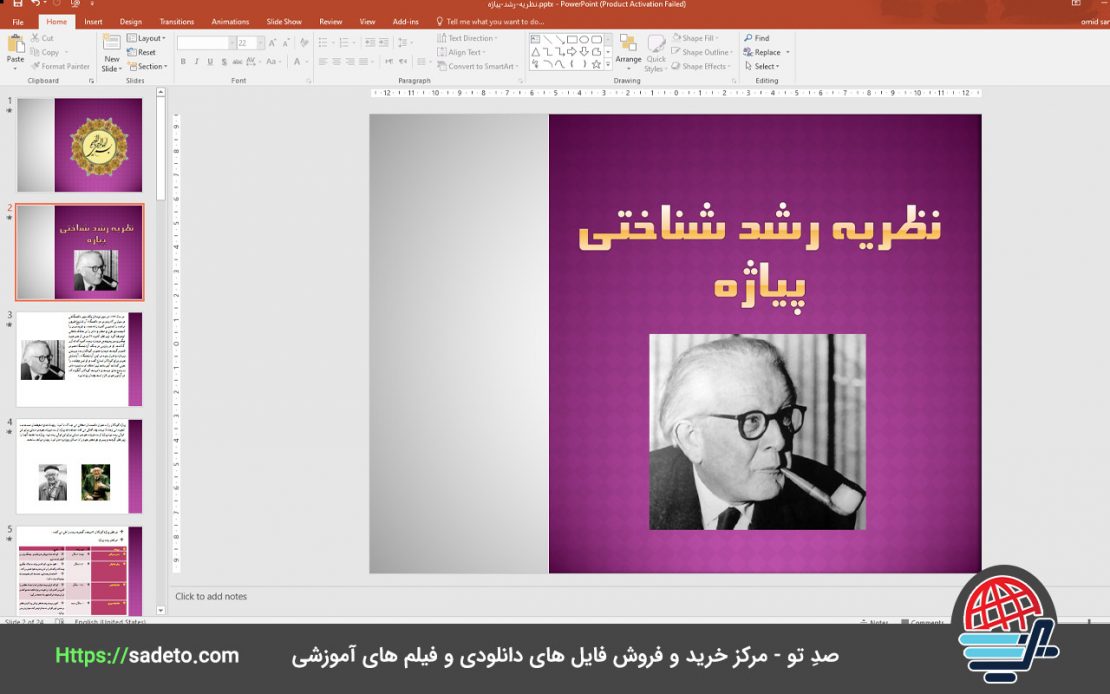Select the Star shape in shapes gallery
Viewport: 1110px width, 694px height.
596,64
